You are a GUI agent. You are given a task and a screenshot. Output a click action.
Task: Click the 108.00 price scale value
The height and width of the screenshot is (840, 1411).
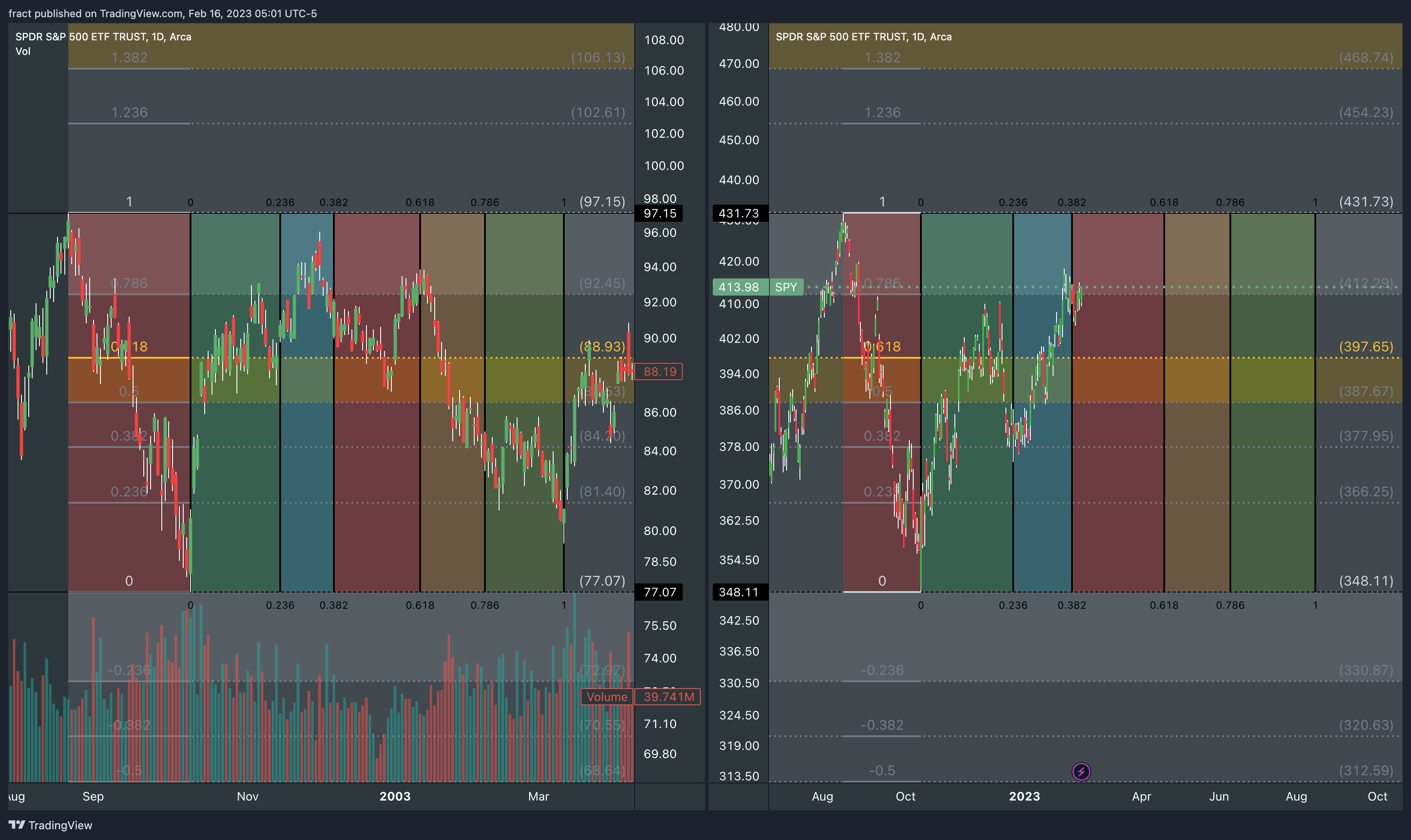point(663,39)
